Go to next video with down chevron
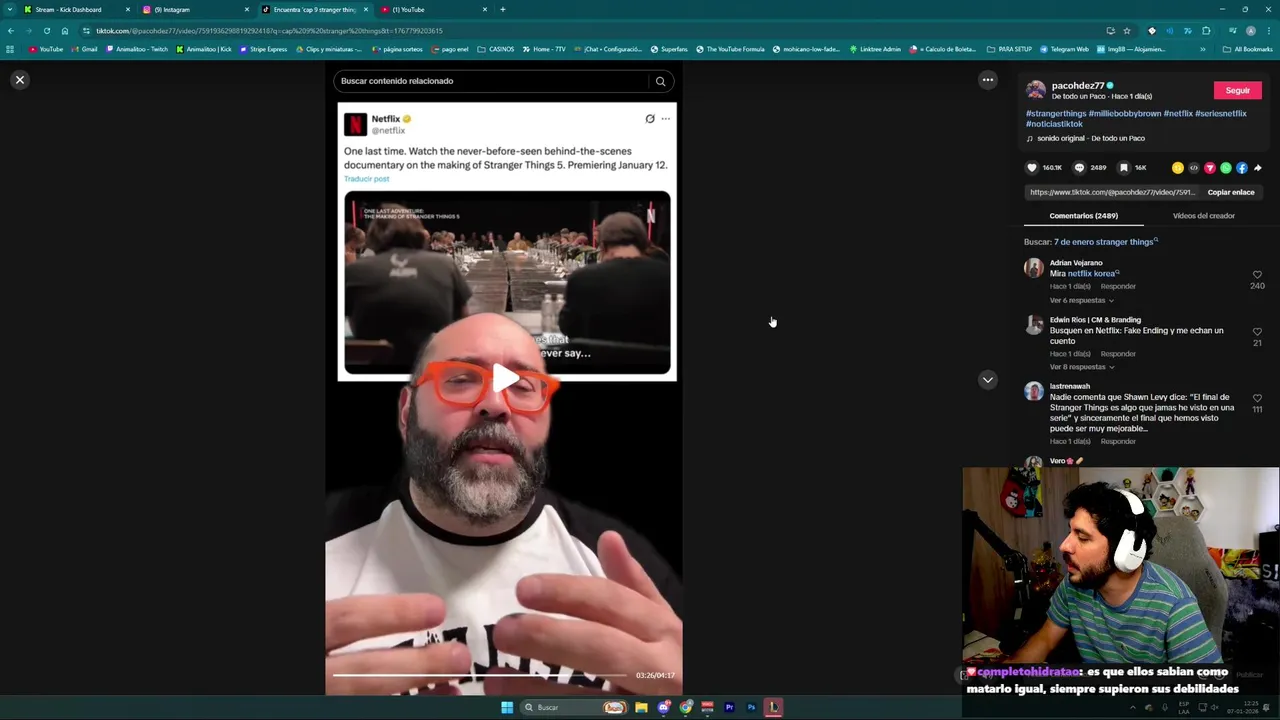The height and width of the screenshot is (720, 1280). click(x=987, y=380)
